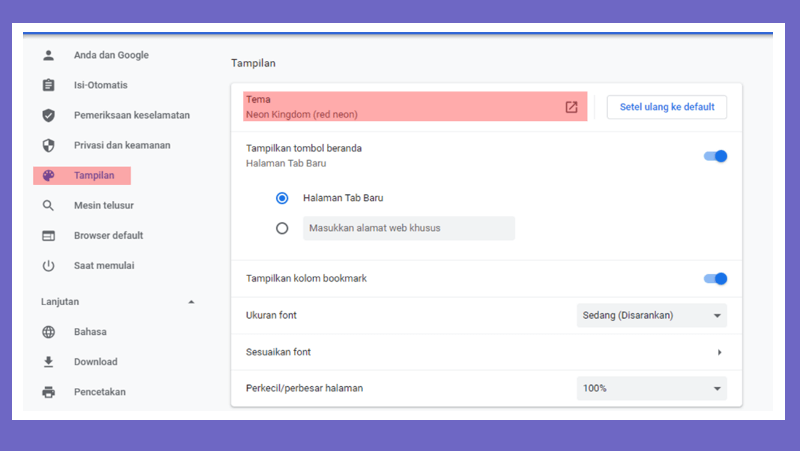Select the Halaman Tab Baru radio button
Image resolution: width=800 pixels, height=451 pixels.
(x=282, y=198)
